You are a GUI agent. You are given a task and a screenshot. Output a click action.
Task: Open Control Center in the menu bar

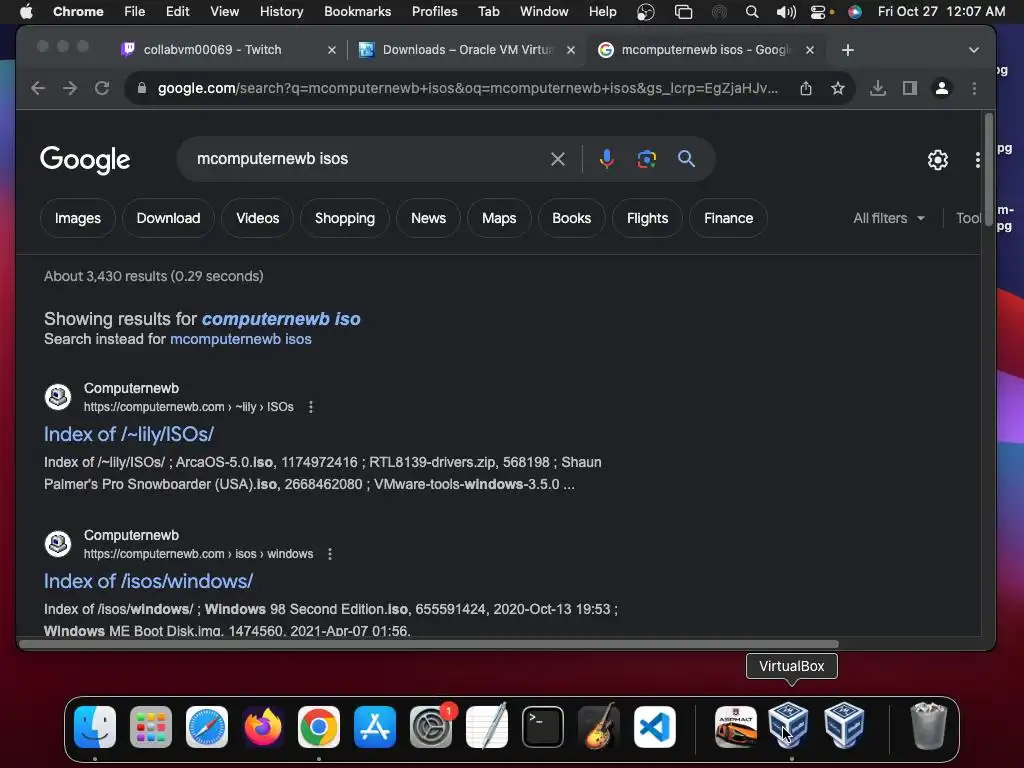click(x=818, y=12)
